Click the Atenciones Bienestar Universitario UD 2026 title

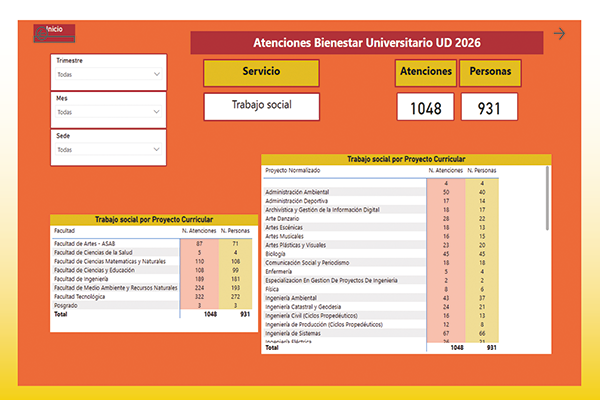click(367, 42)
